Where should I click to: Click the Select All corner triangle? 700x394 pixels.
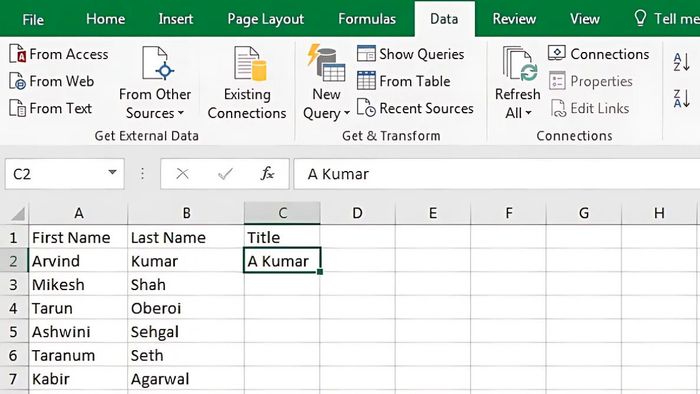17,214
